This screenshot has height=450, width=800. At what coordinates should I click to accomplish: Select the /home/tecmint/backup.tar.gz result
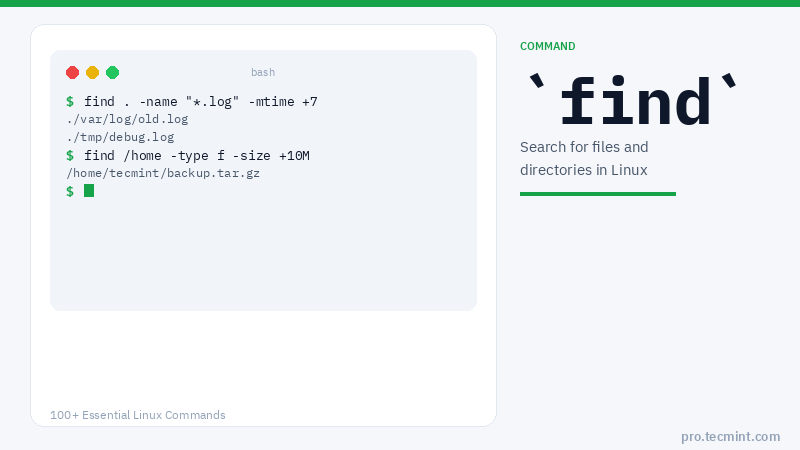pos(163,174)
